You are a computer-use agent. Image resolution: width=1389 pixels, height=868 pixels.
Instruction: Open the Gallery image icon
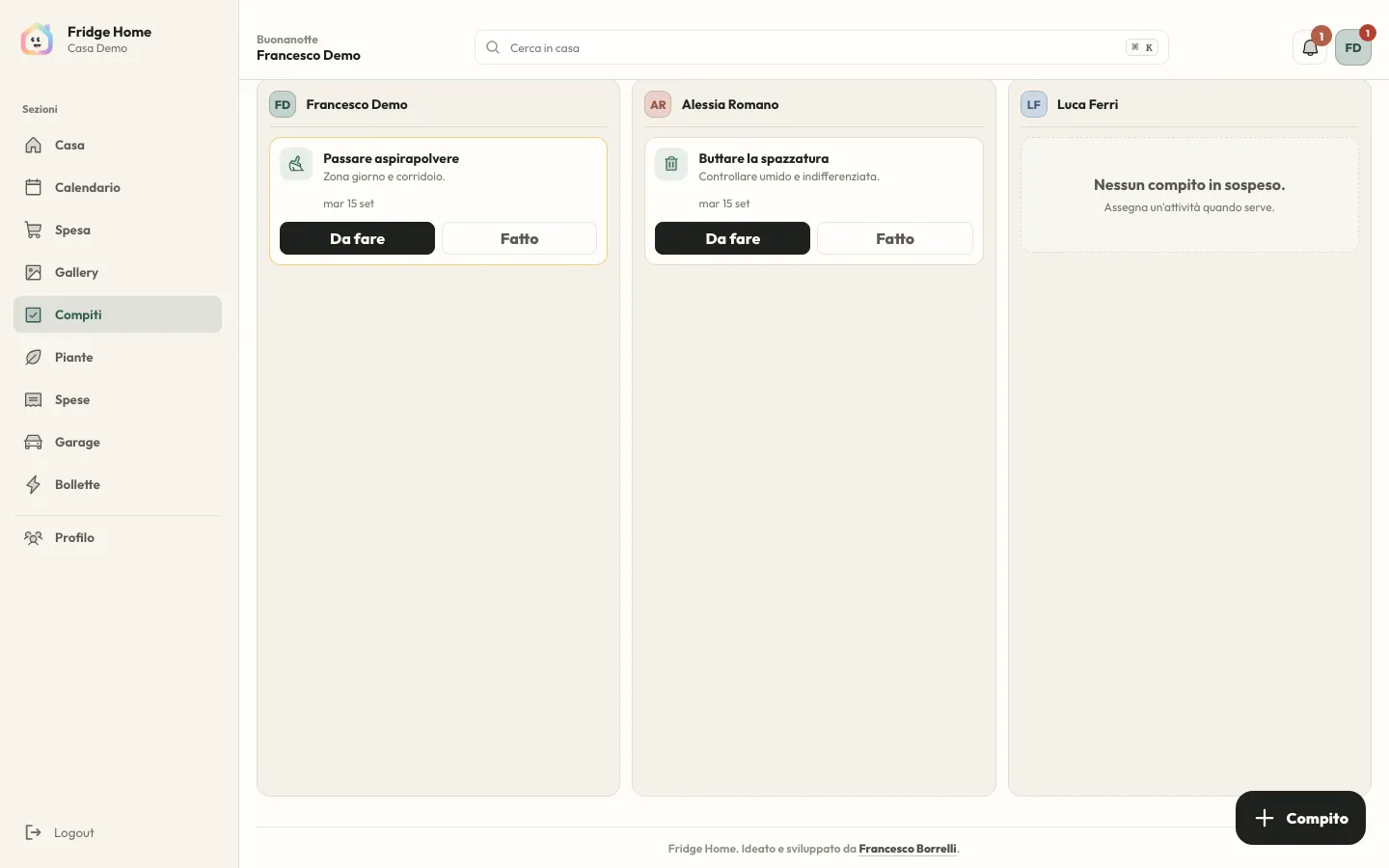[34, 272]
